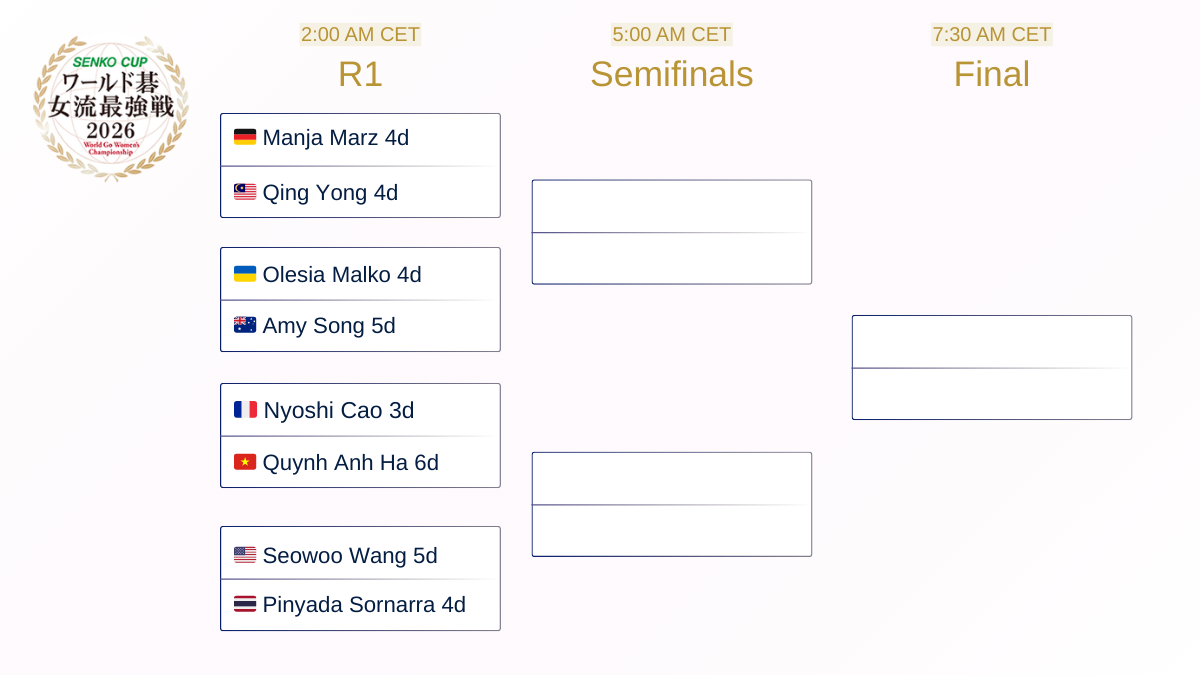The height and width of the screenshot is (675, 1200).
Task: Click the German flag beside Manja Marz
Action: coord(245,138)
